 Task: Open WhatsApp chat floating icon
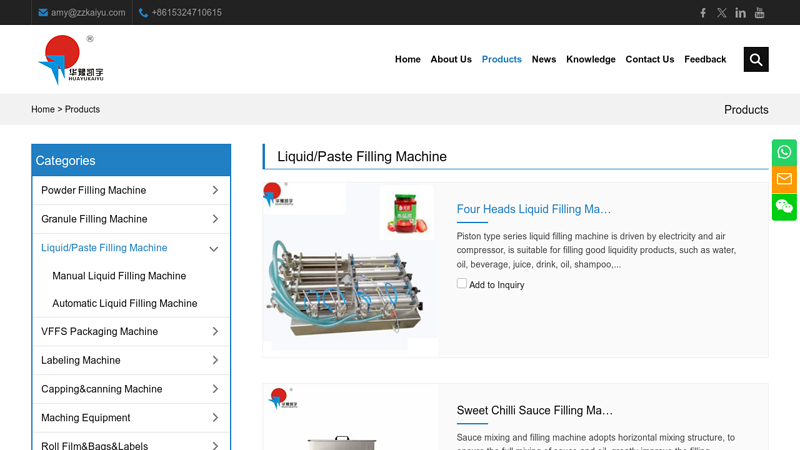point(784,152)
